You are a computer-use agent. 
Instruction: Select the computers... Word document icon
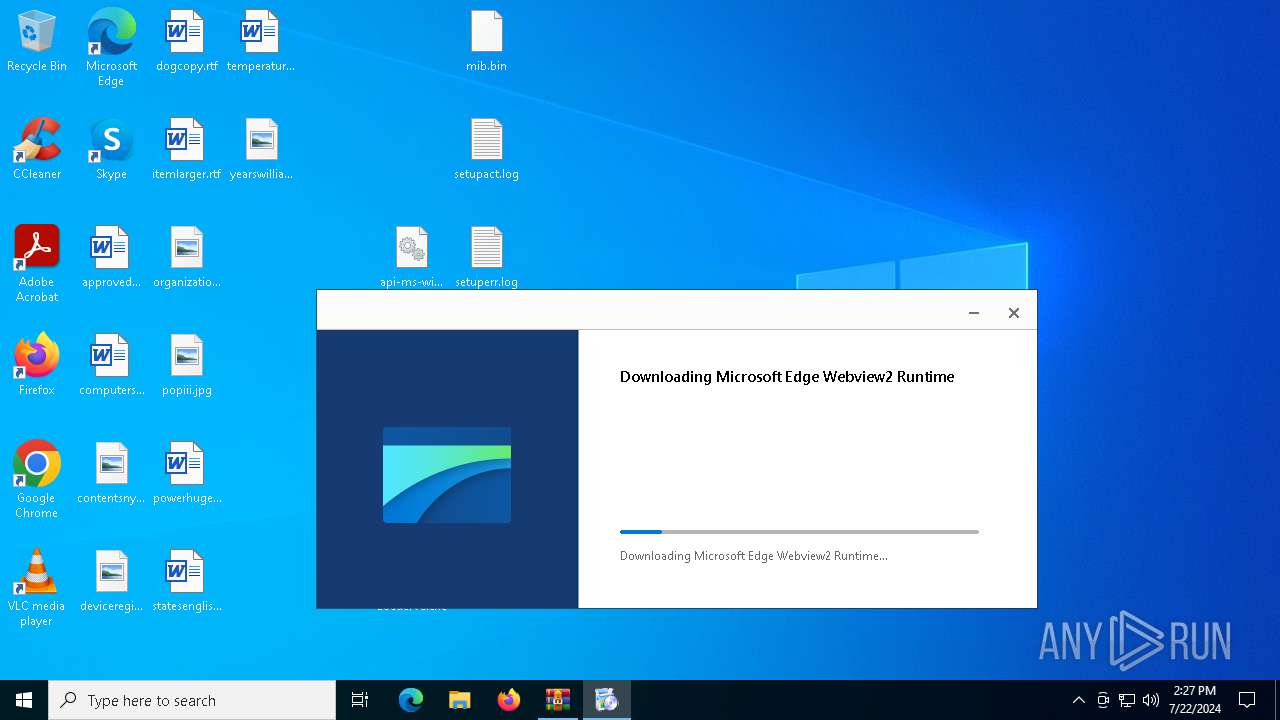(x=111, y=366)
